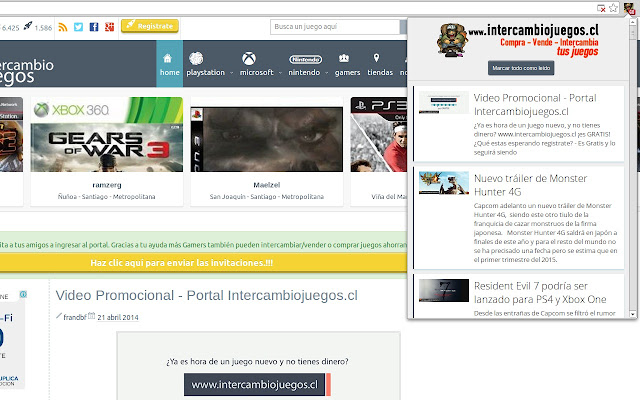Screen dimensions: 640x400
Task: Click the Xbox logo icon in navigation
Action: 249,58
